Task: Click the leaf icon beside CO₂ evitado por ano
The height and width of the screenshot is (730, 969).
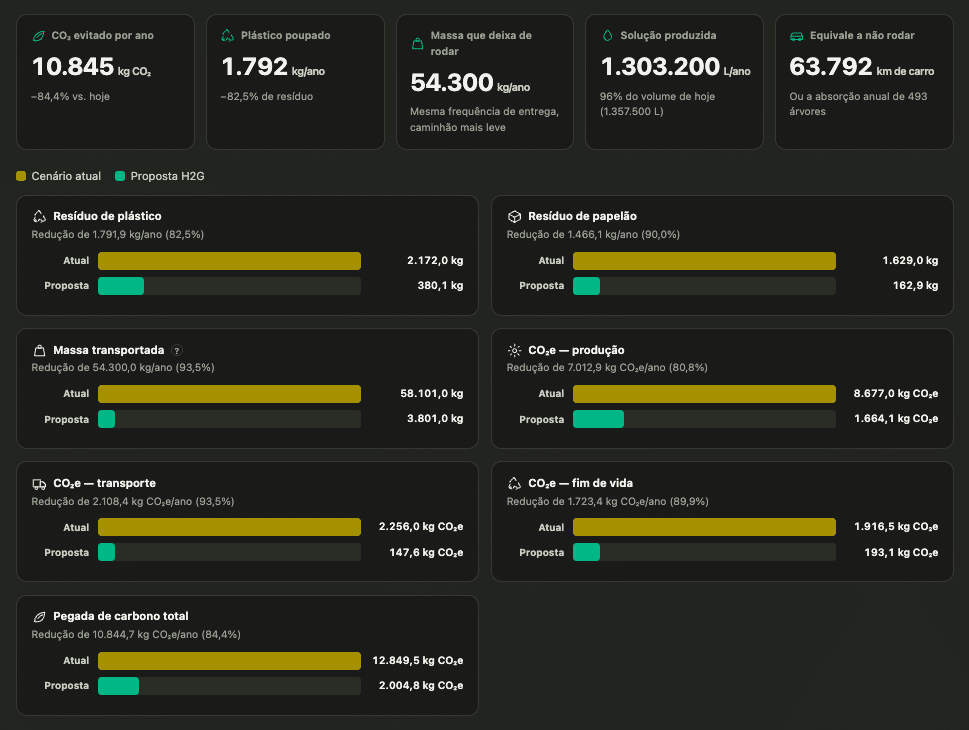Action: pos(38,36)
